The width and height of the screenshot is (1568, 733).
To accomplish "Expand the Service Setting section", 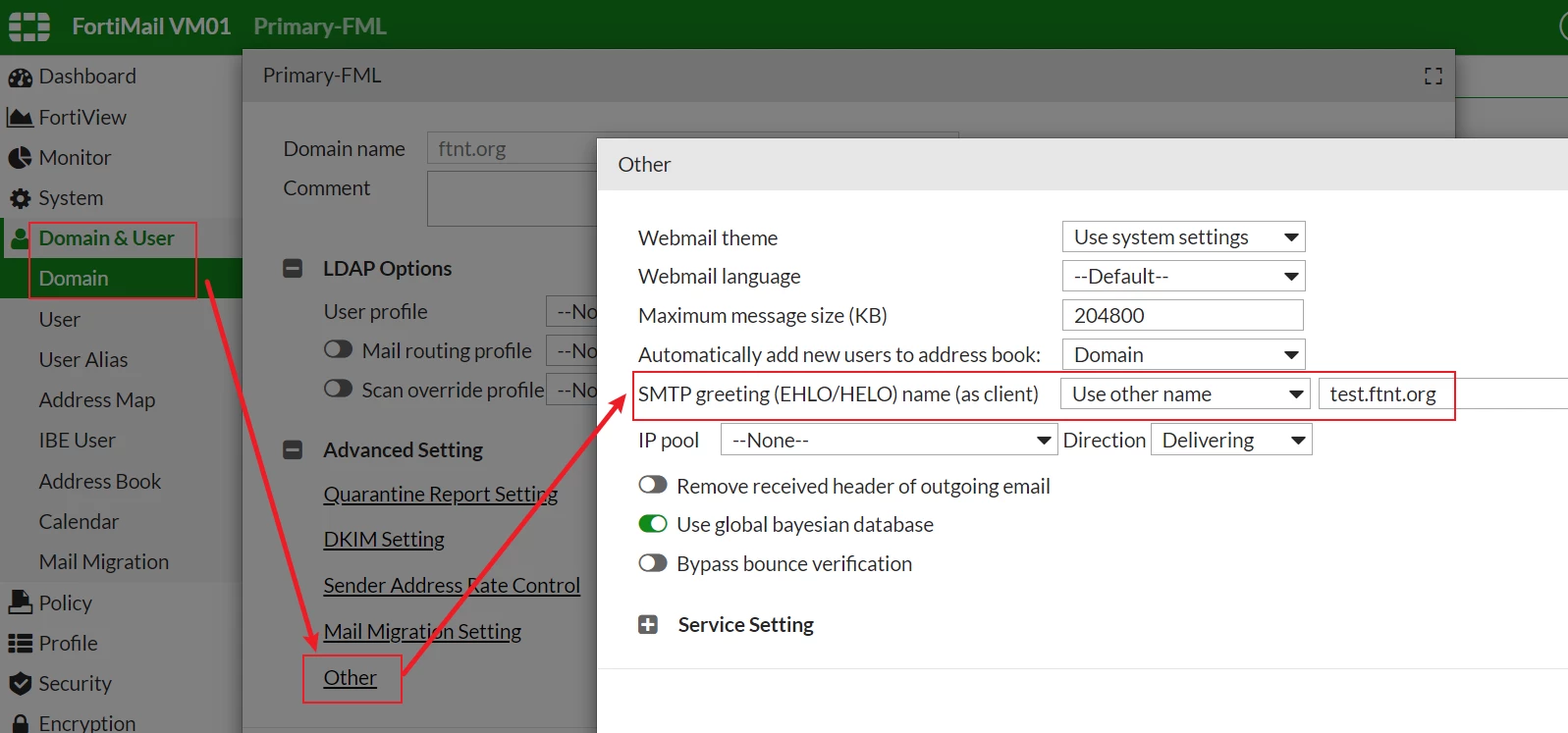I will point(648,625).
